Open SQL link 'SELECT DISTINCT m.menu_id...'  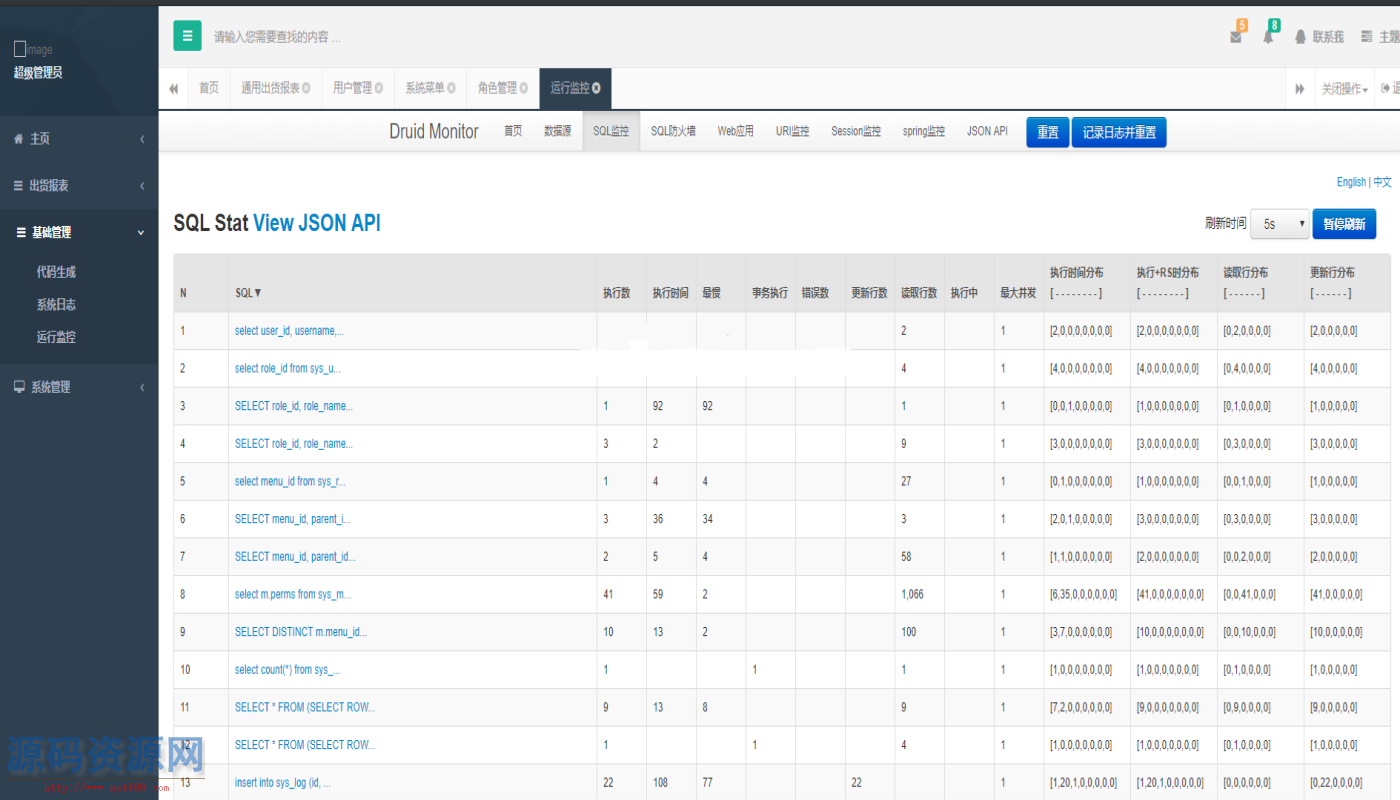click(x=301, y=632)
